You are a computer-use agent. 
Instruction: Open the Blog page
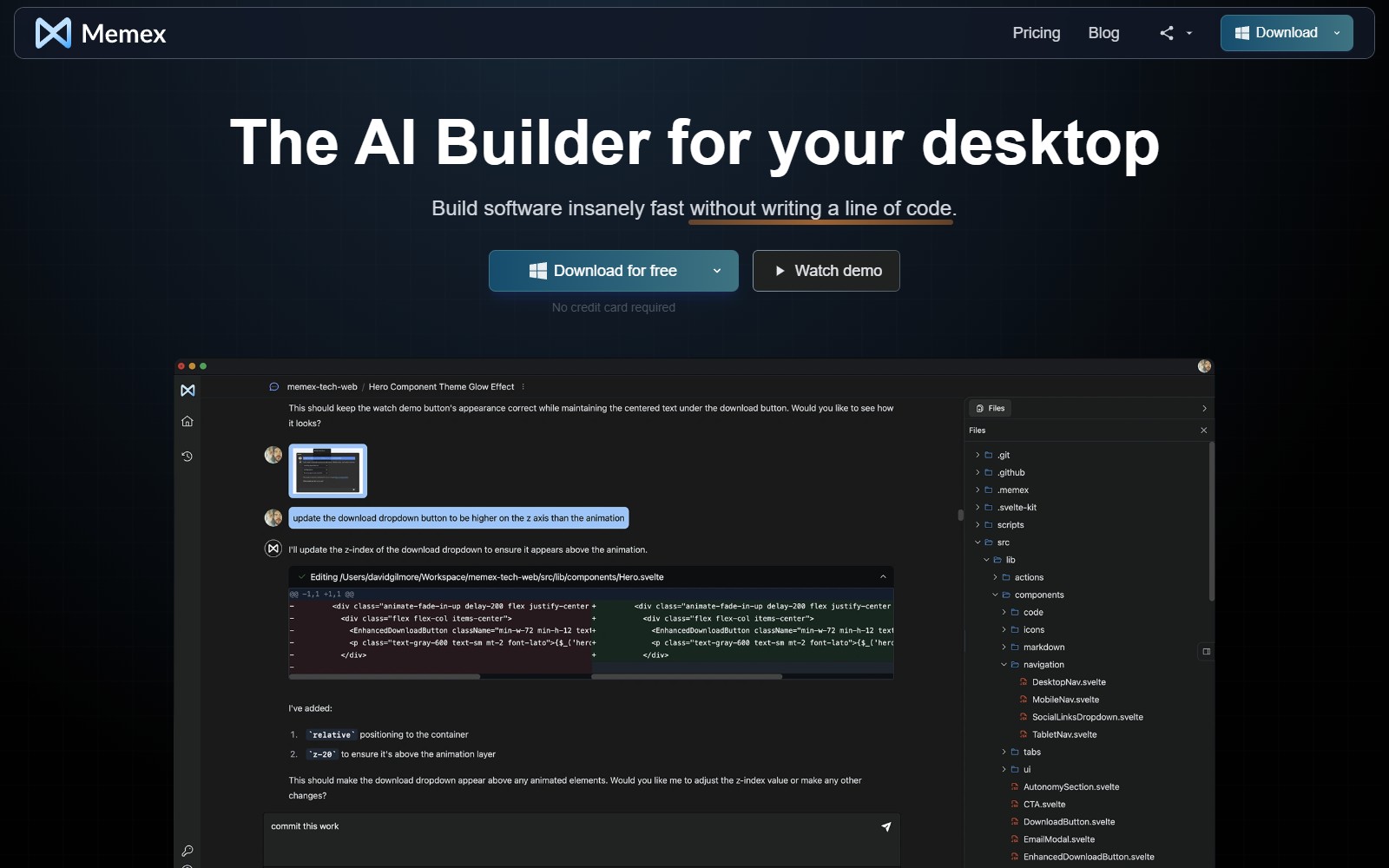tap(1103, 33)
